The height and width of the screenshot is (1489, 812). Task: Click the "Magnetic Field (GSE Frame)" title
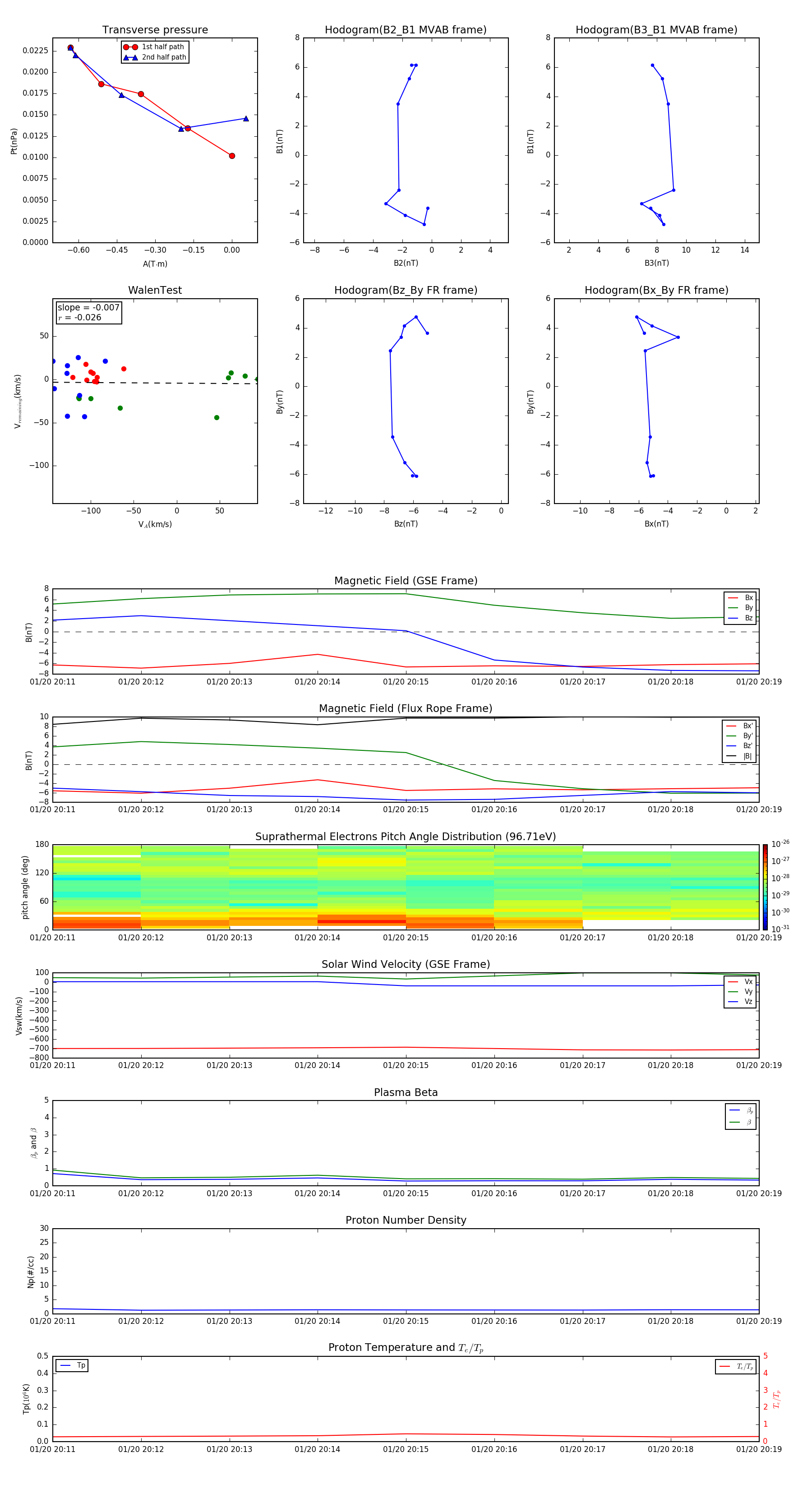(x=406, y=581)
